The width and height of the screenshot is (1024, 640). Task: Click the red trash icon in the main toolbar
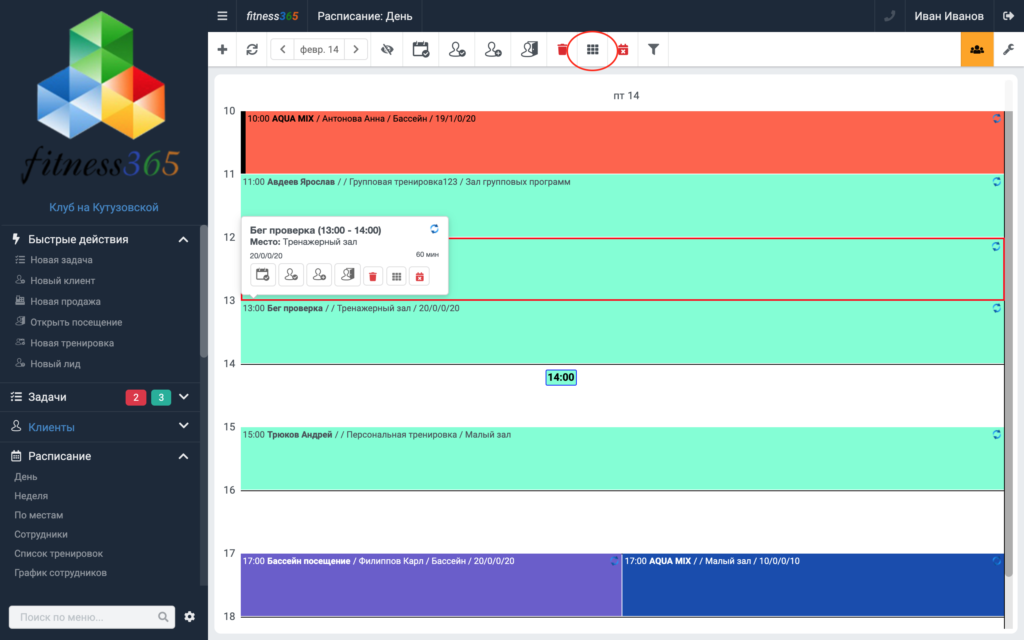coord(562,50)
